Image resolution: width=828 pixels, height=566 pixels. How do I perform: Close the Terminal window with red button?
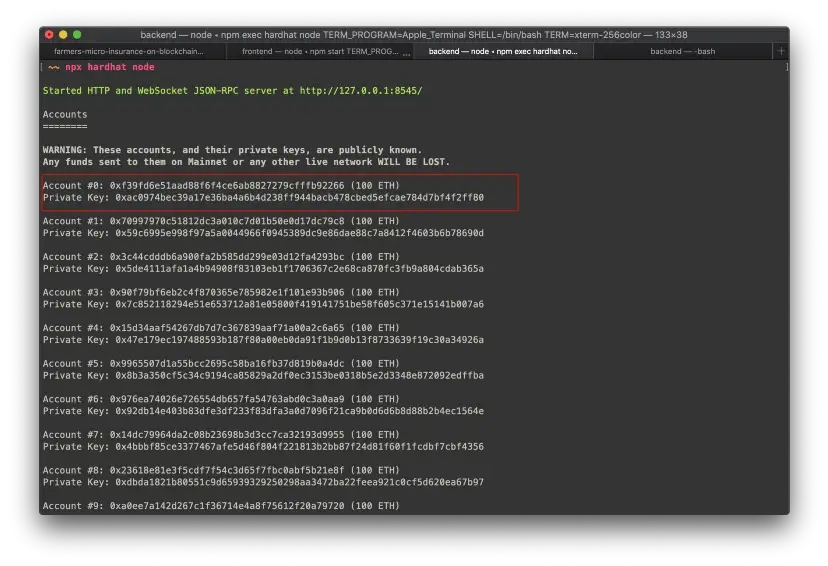click(49, 35)
